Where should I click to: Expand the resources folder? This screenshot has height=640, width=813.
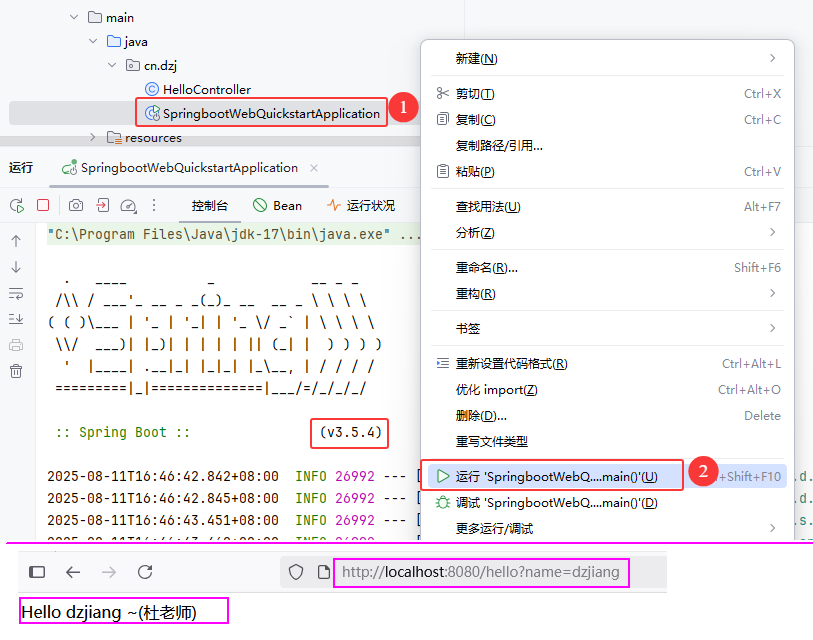pos(93,137)
